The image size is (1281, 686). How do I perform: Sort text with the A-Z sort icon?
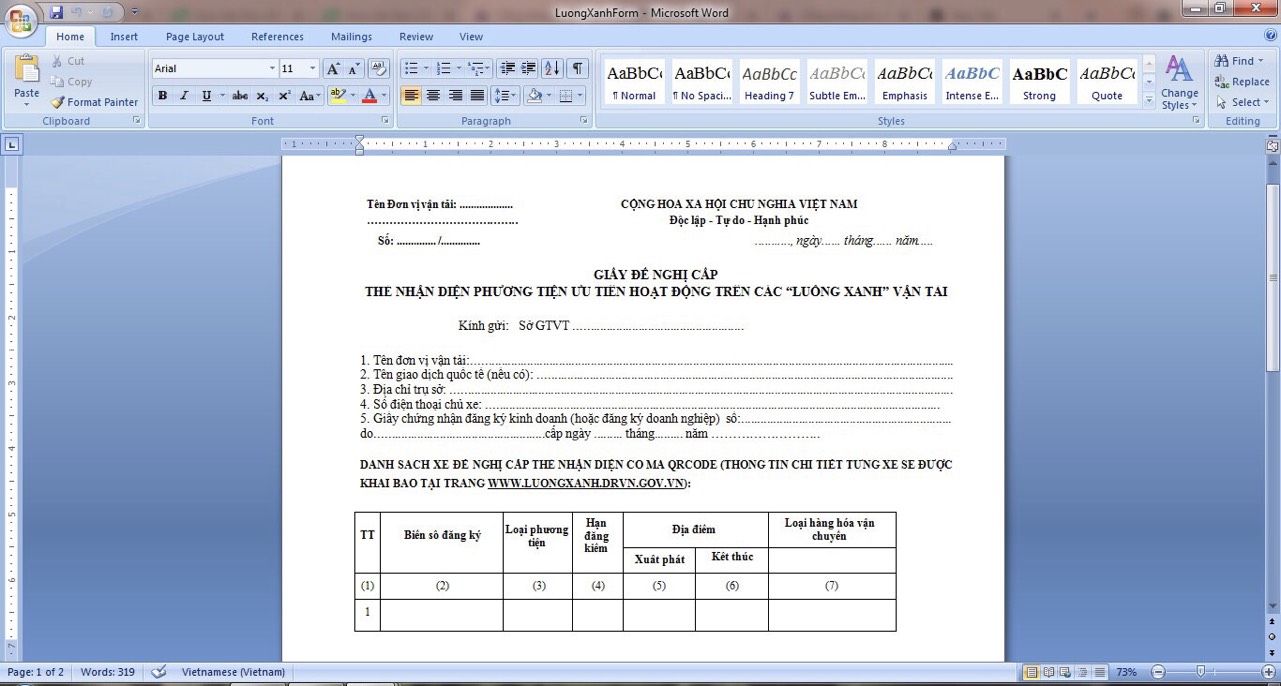pyautogui.click(x=553, y=69)
